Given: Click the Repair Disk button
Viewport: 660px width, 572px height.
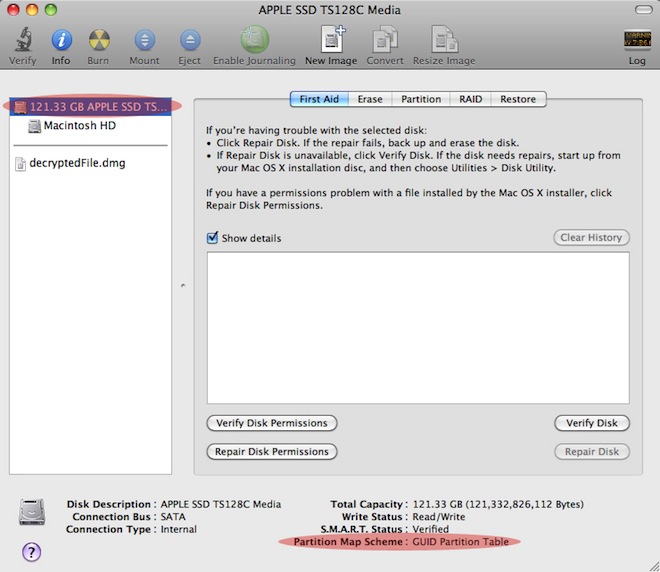Looking at the screenshot, I should click(592, 452).
